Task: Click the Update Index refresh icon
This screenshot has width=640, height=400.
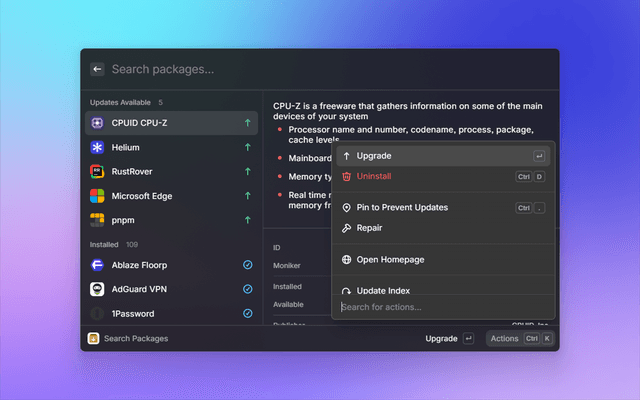Action: (x=346, y=291)
